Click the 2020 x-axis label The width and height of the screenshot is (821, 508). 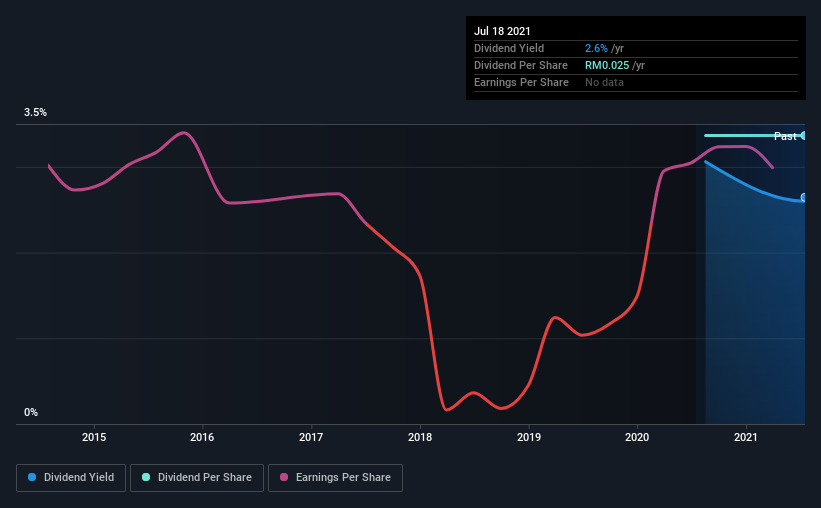click(x=637, y=437)
